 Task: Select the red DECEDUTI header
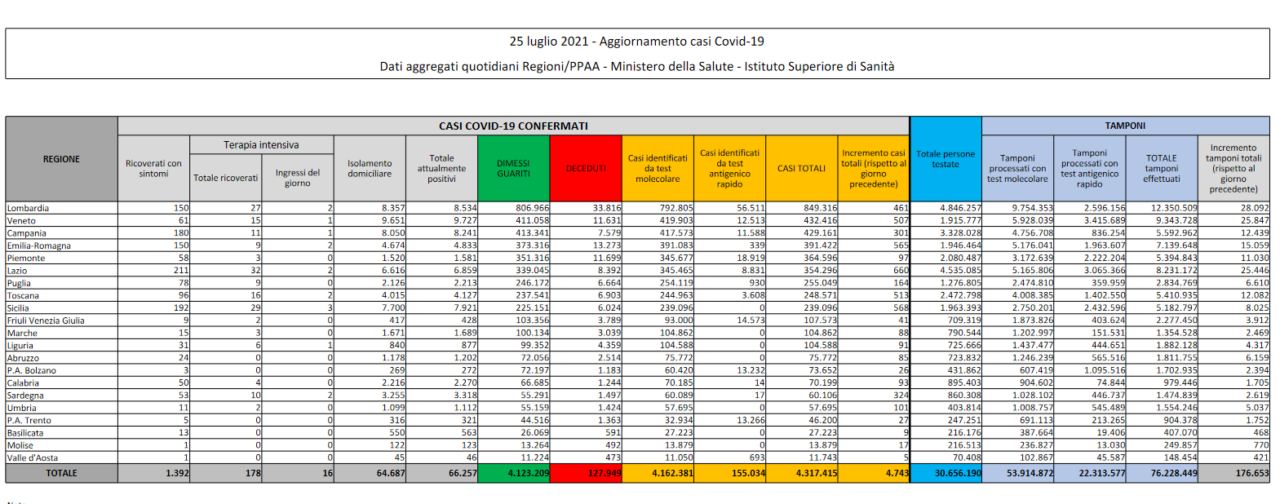click(586, 169)
